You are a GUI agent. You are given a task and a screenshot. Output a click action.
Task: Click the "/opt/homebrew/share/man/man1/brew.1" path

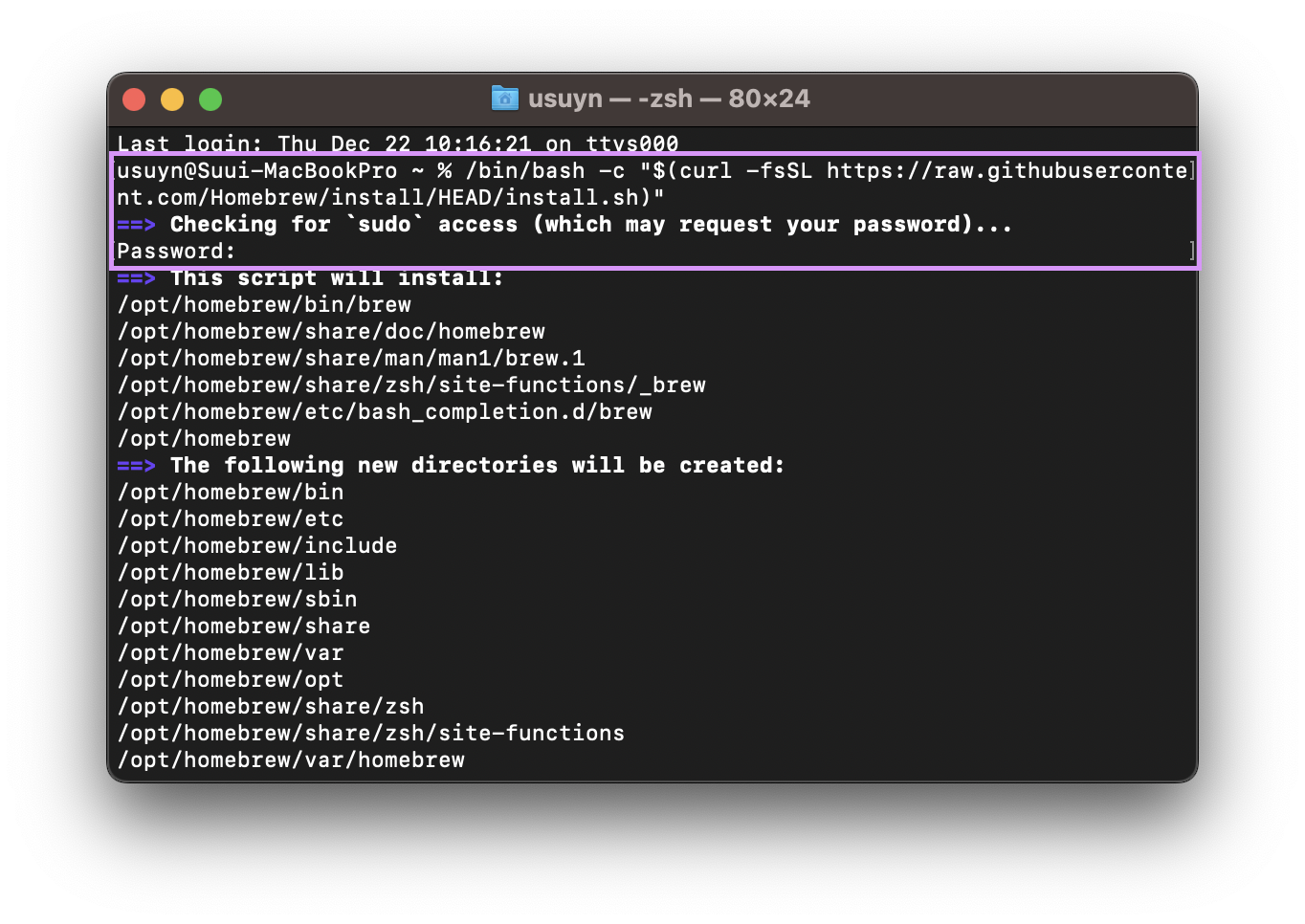351,359
